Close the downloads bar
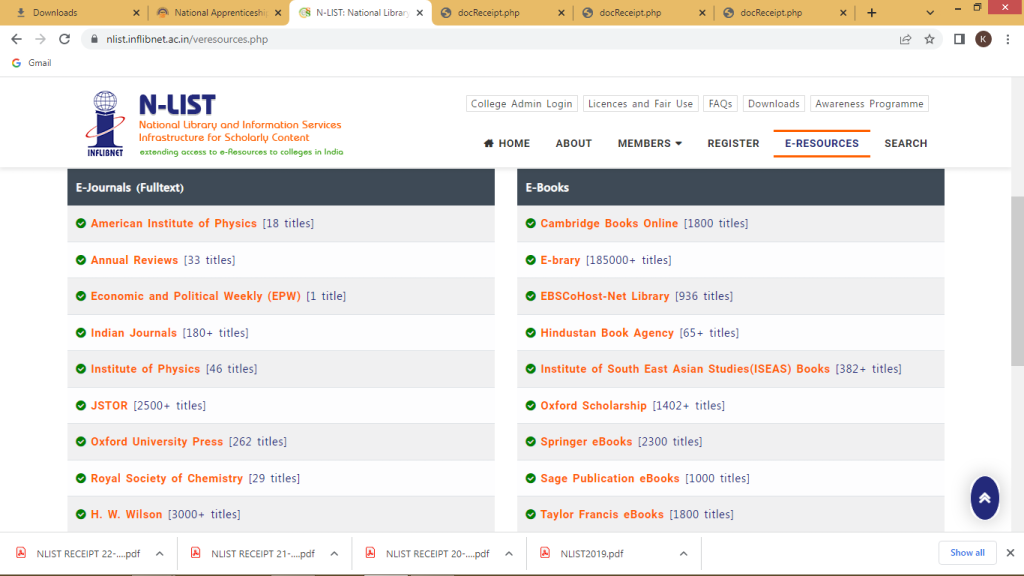Screen dimensions: 1024x576 [x=1010, y=552]
